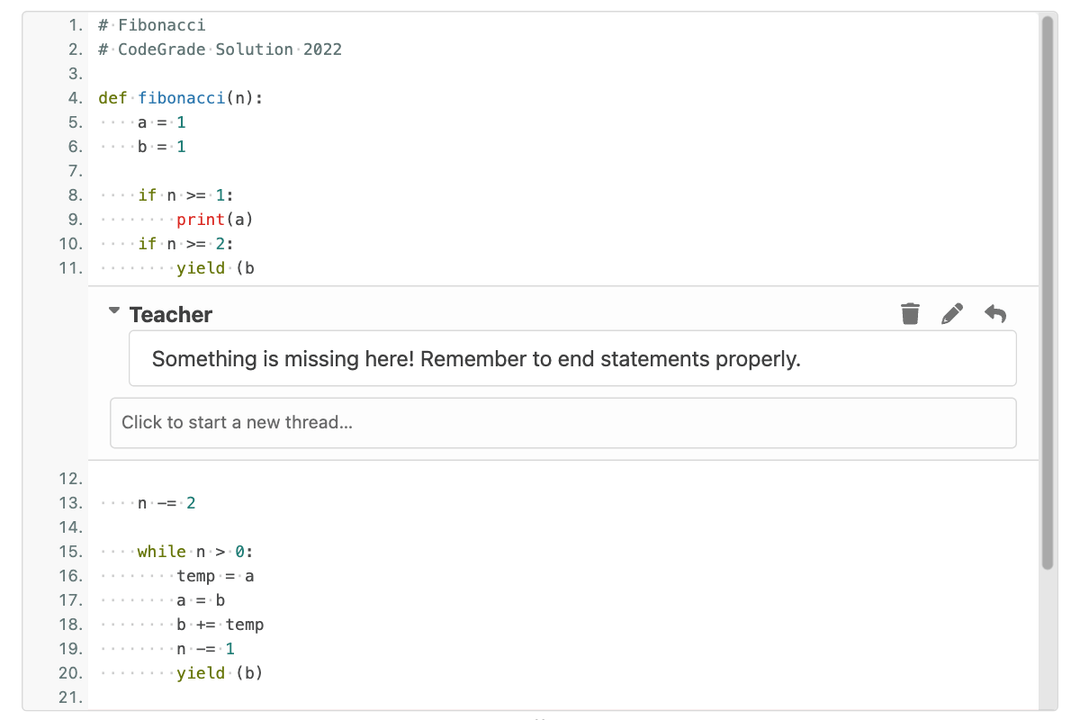1080x720 pixels.
Task: Click line number 9 beside print statement
Action: coord(74,219)
